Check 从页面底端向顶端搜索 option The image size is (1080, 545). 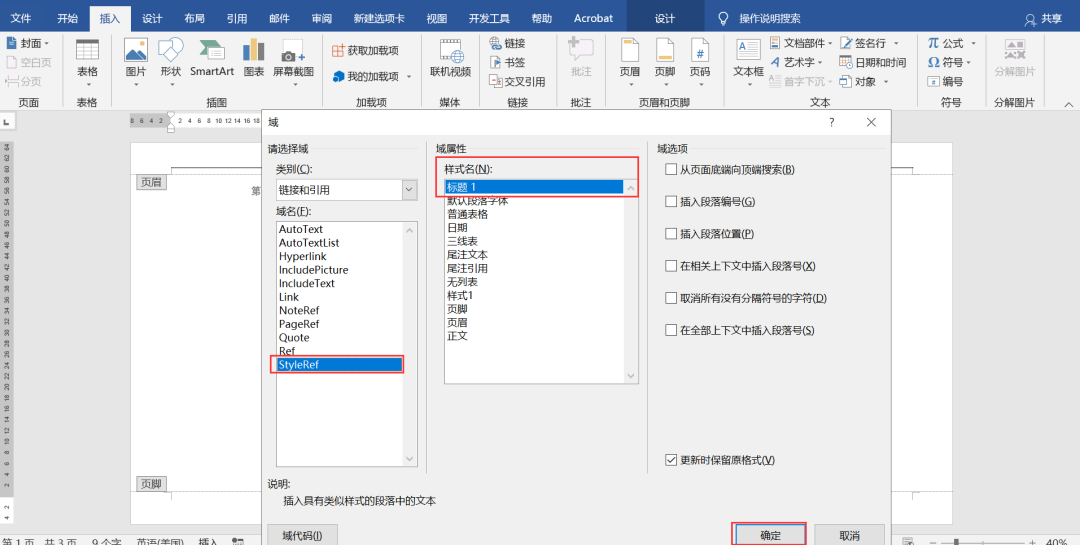click(672, 170)
